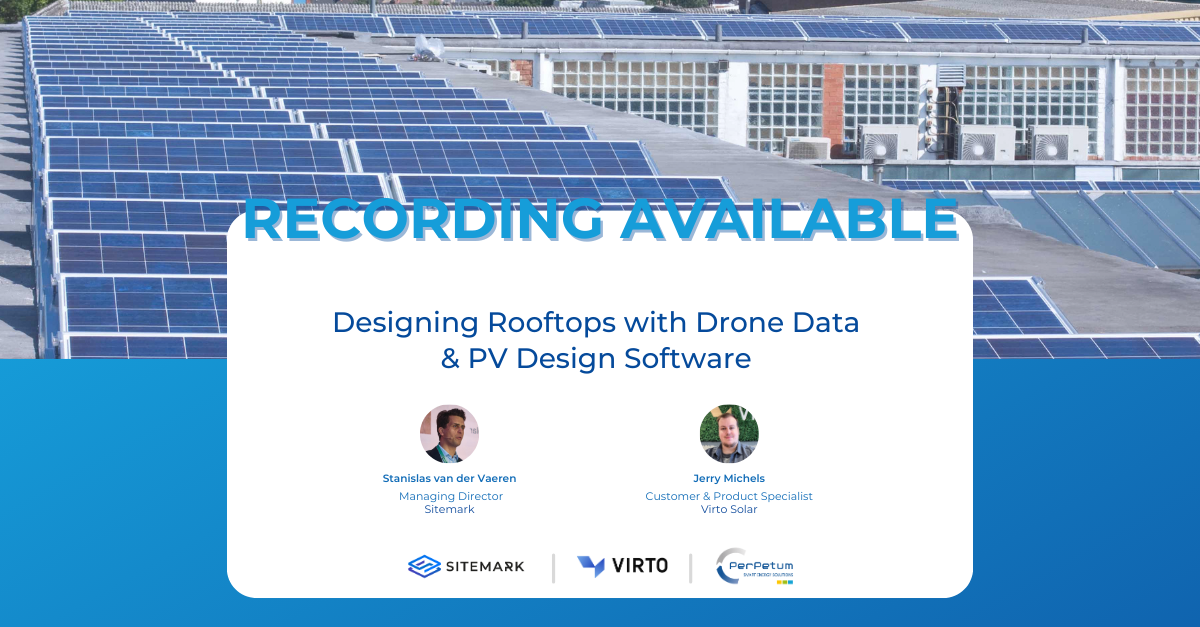1200x627 pixels.
Task: Select Stanislas van der Vaeren's portrait photo
Action: coord(449,434)
